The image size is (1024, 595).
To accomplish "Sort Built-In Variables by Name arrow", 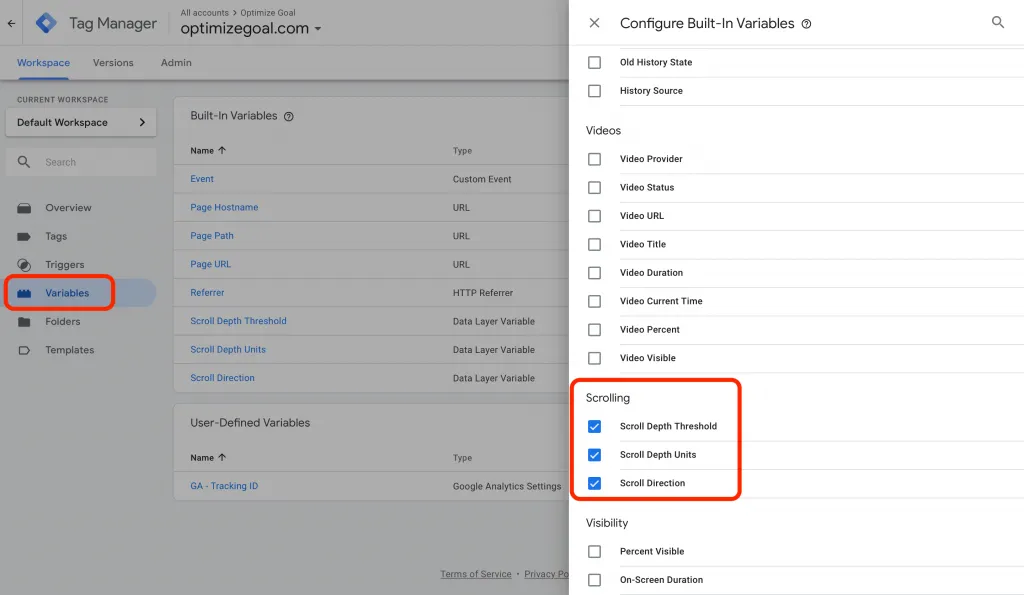I will (222, 150).
